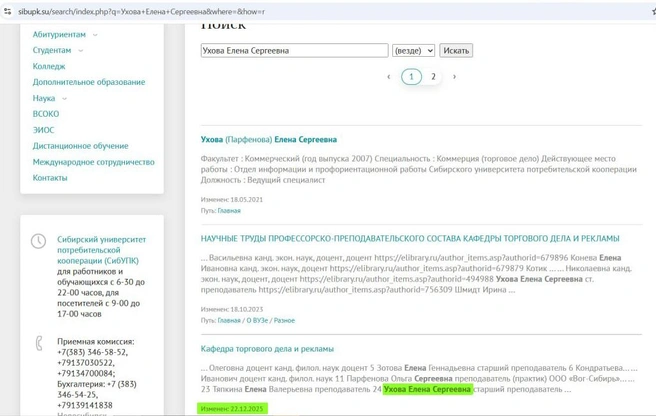Open Контакты menu item
The width and height of the screenshot is (656, 416).
pyautogui.click(x=50, y=177)
